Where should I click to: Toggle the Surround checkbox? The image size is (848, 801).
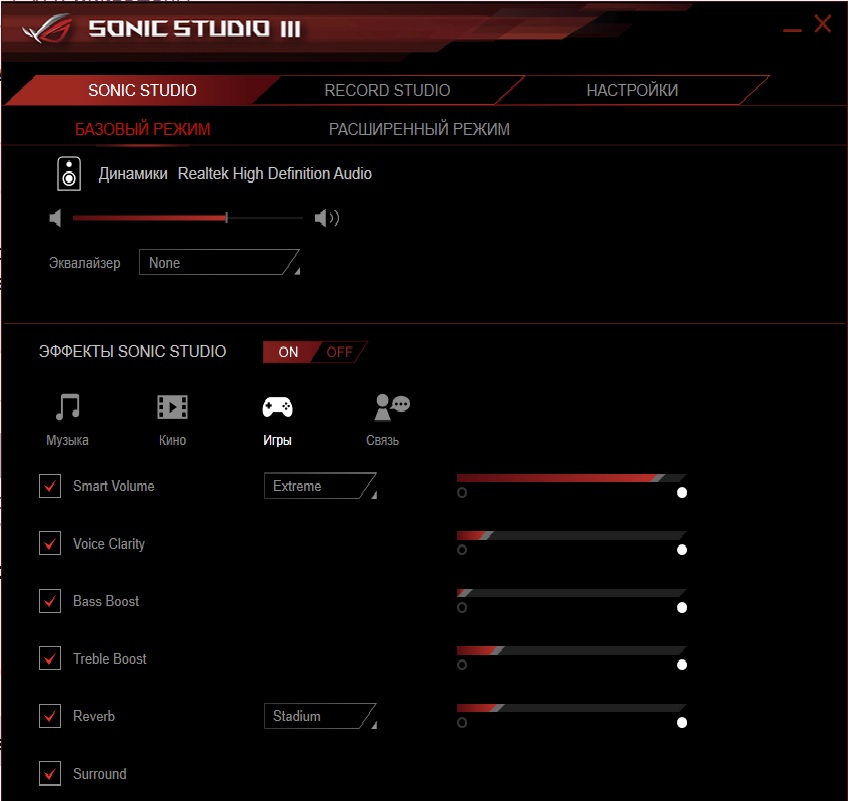click(x=50, y=773)
